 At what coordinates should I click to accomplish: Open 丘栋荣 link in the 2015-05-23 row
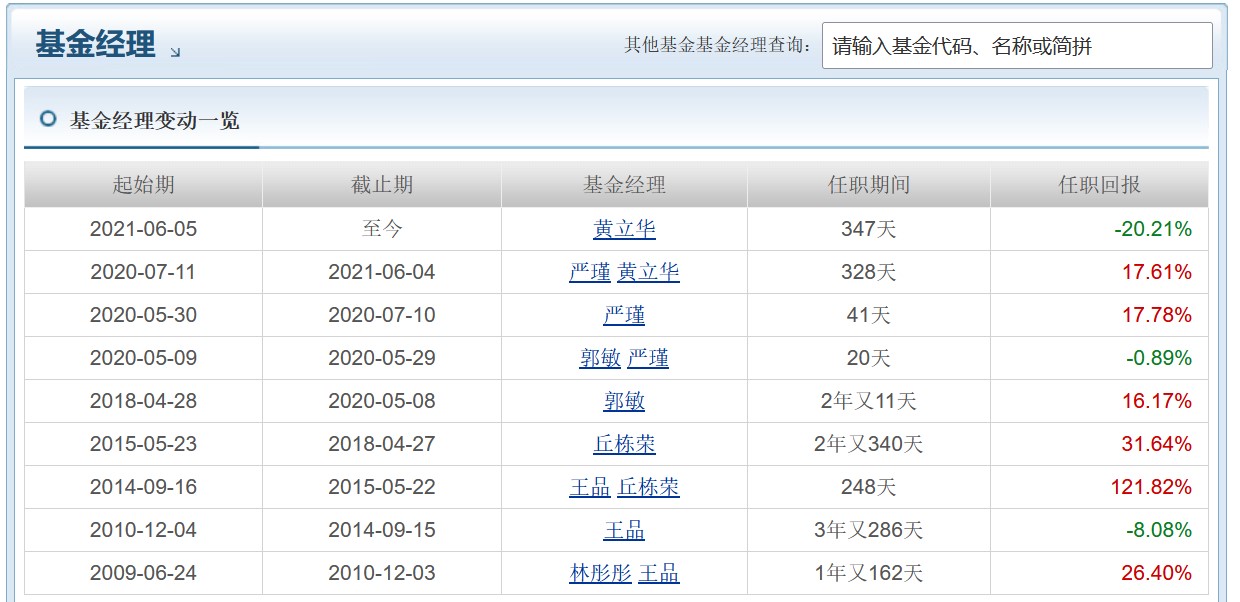[x=624, y=444]
